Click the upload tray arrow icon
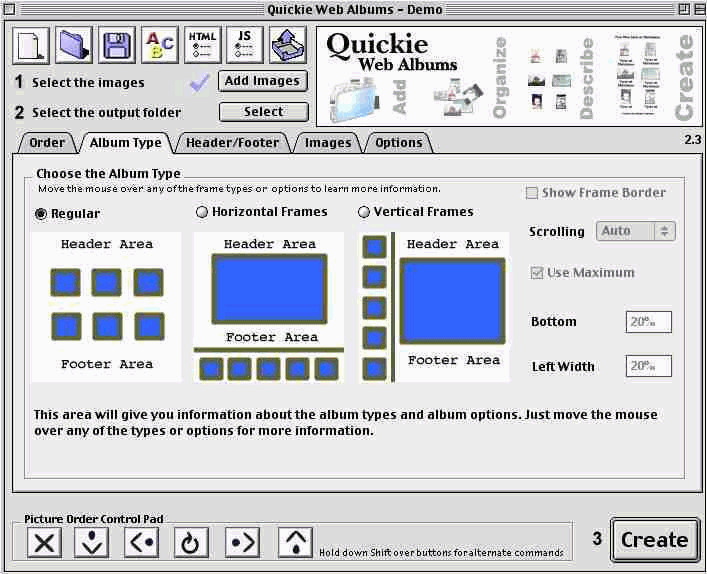 point(288,45)
